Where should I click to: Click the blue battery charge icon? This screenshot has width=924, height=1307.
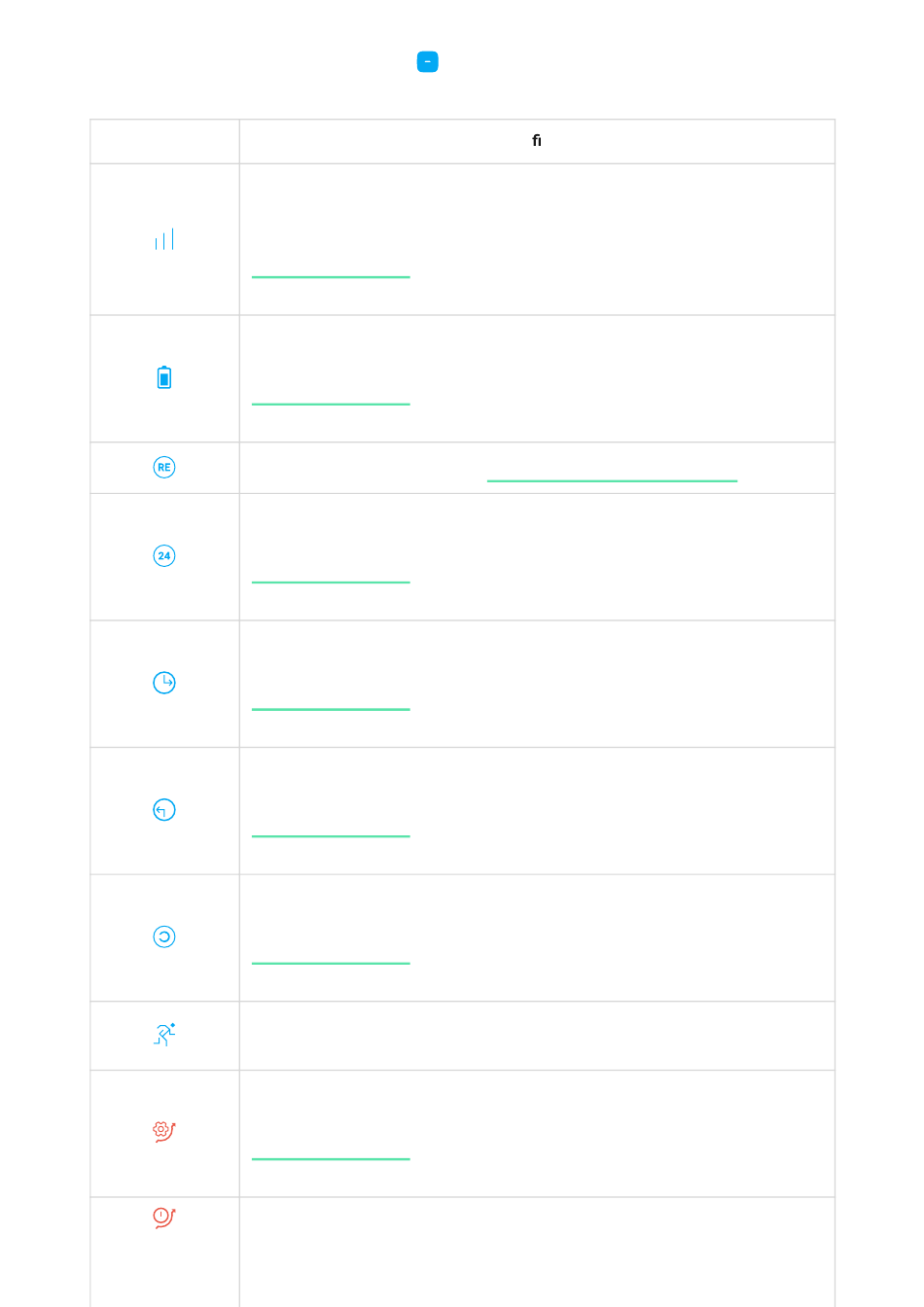click(x=164, y=377)
